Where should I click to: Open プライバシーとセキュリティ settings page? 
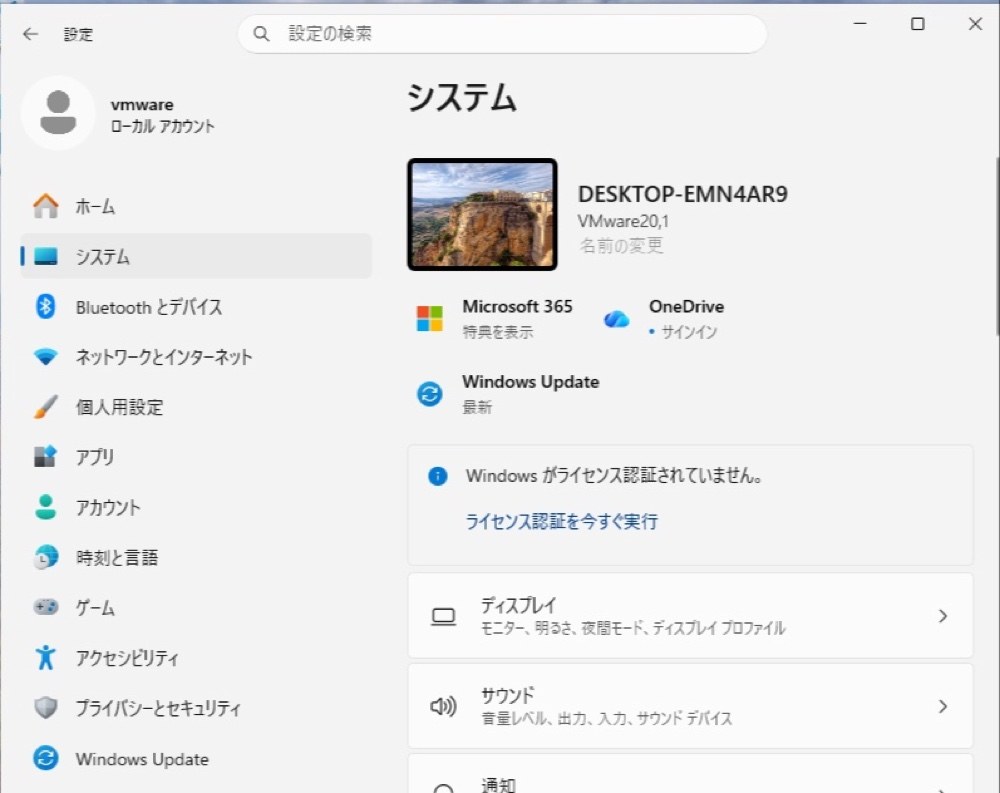click(196, 708)
